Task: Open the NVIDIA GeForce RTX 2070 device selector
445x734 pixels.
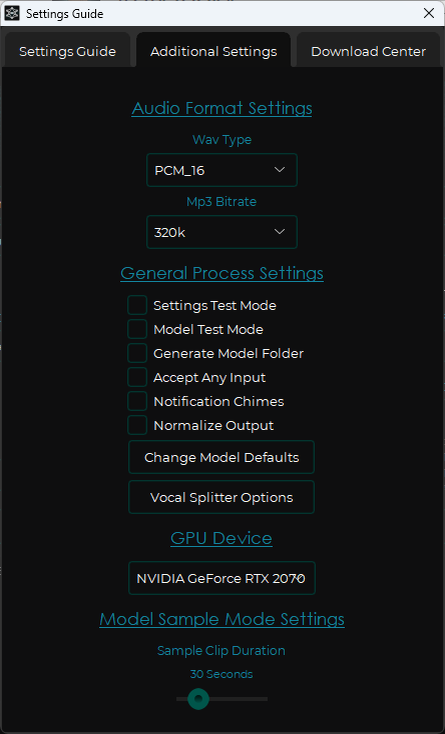Action: point(222,579)
